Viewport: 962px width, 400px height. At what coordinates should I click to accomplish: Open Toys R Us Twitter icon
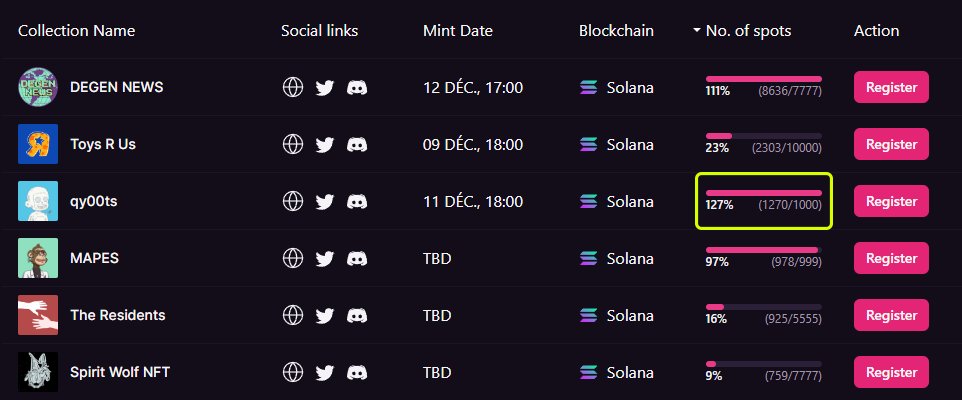(x=325, y=145)
